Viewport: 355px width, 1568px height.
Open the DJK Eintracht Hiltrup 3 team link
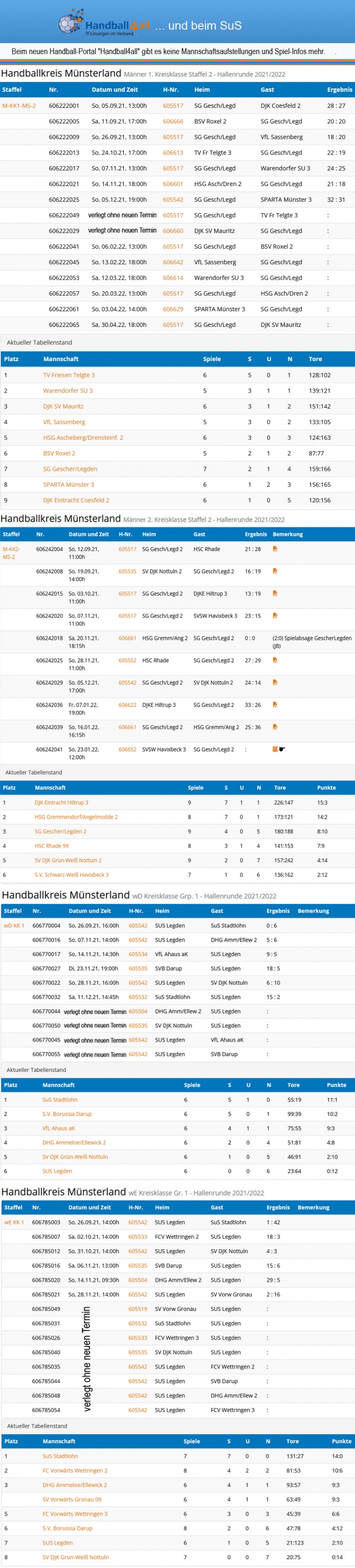pos(61,802)
